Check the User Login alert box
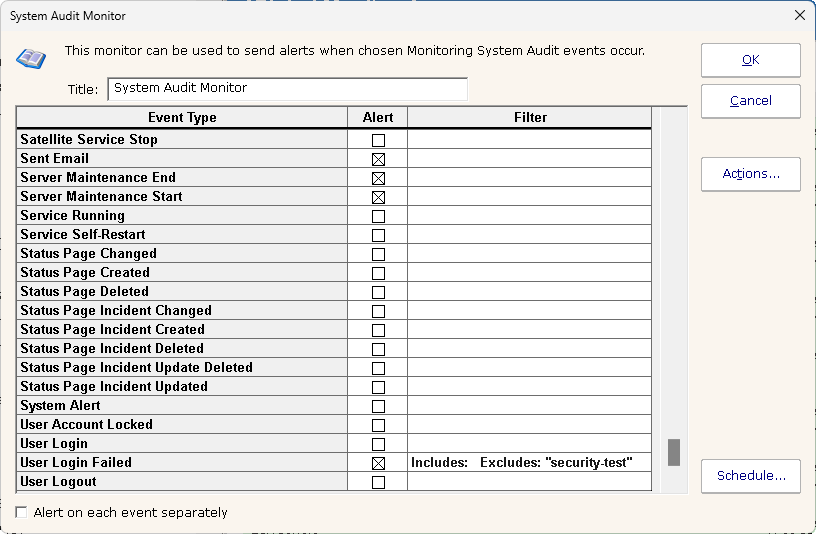 coord(378,444)
